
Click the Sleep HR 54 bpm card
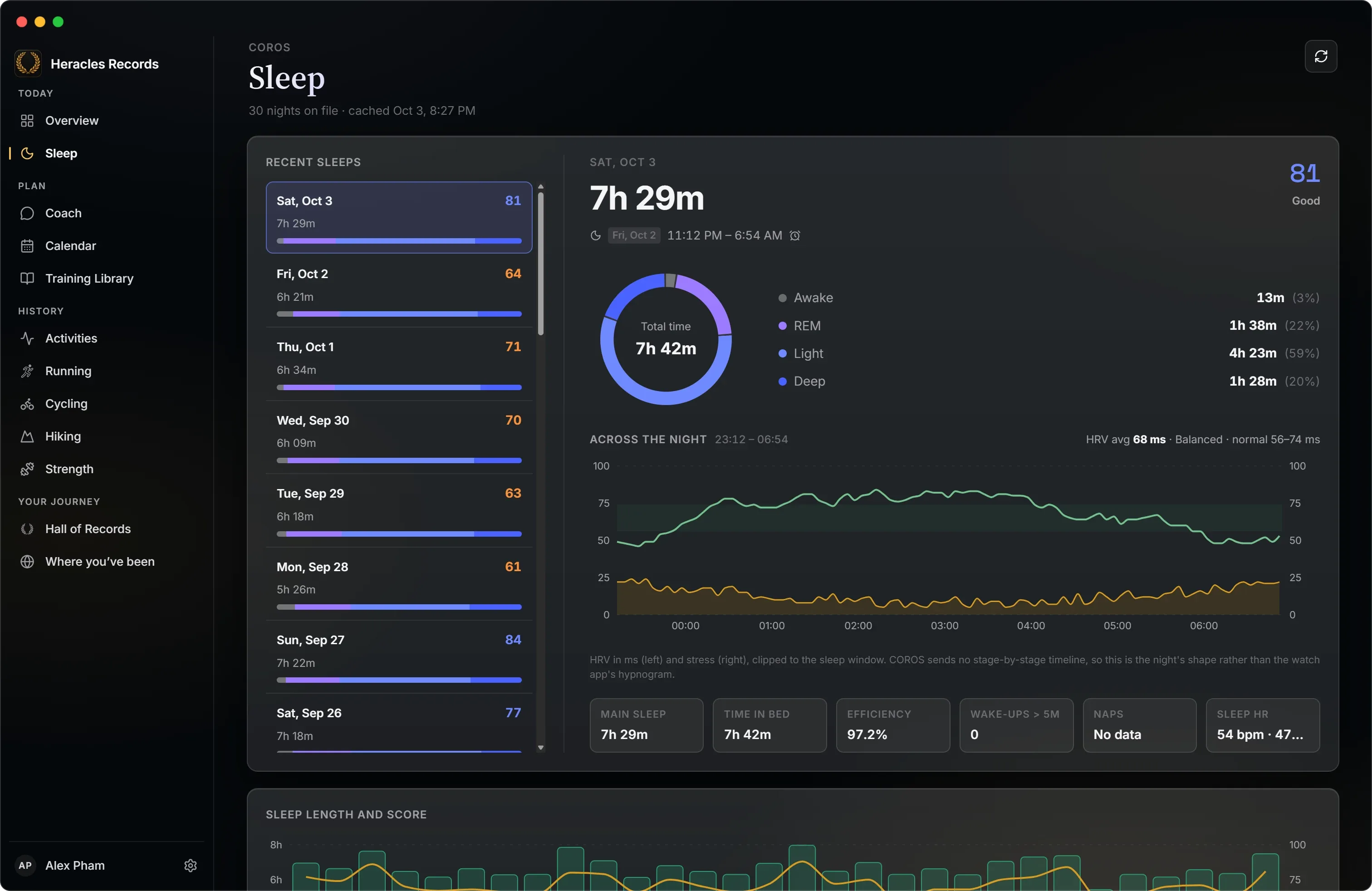point(1263,725)
